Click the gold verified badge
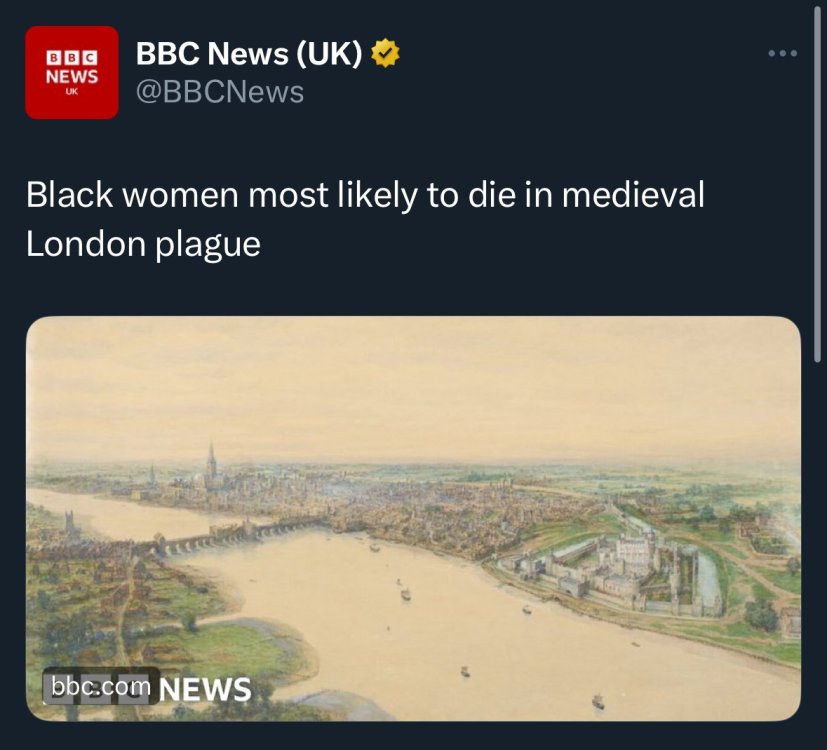The width and height of the screenshot is (827, 750). (x=386, y=53)
